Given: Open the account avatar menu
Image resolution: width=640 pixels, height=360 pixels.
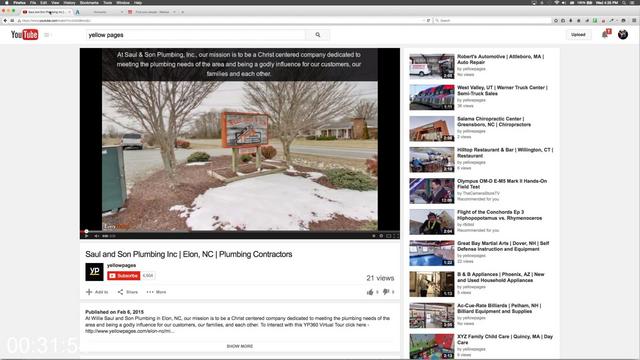Looking at the screenshot, I should point(623,35).
